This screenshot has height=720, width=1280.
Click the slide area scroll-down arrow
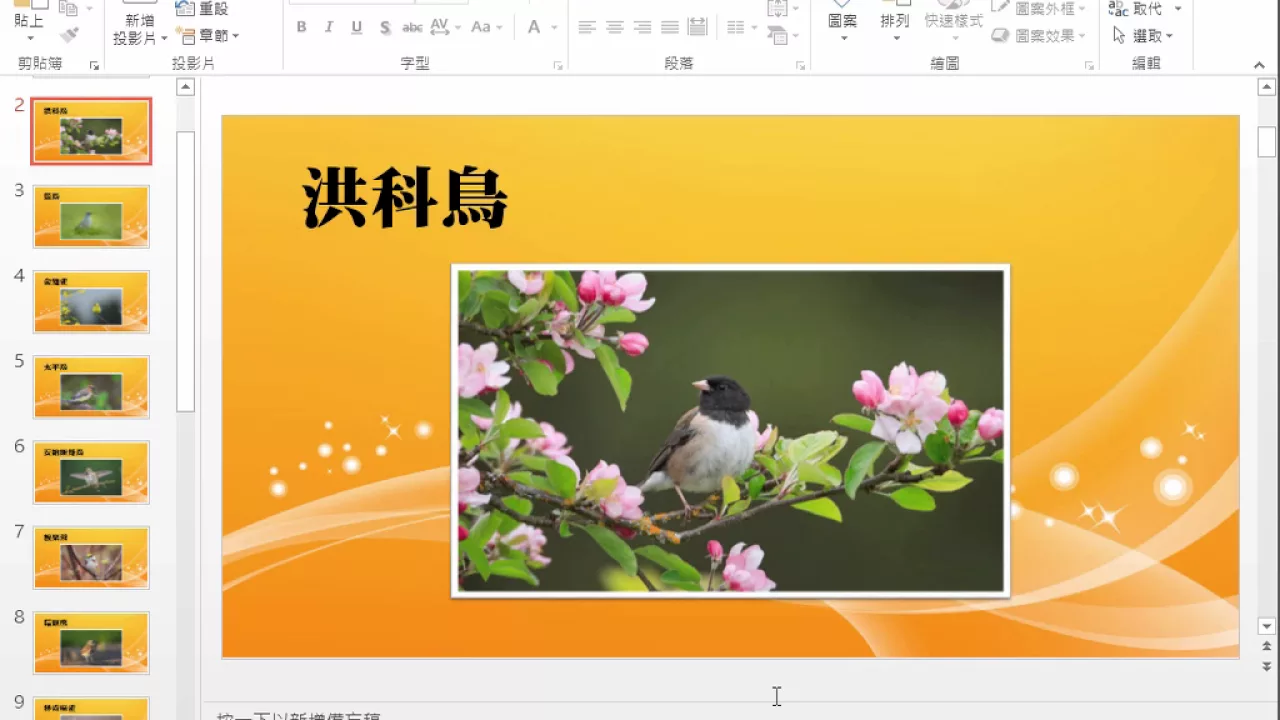(x=1267, y=626)
